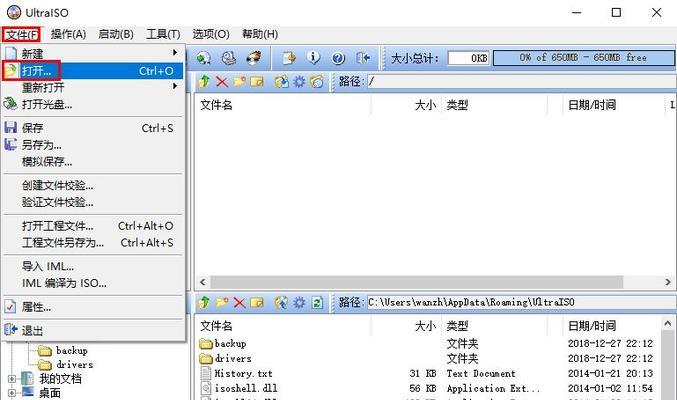The width and height of the screenshot is (677, 400).
Task: Click the flaming disc burn icon
Action: click(254, 57)
